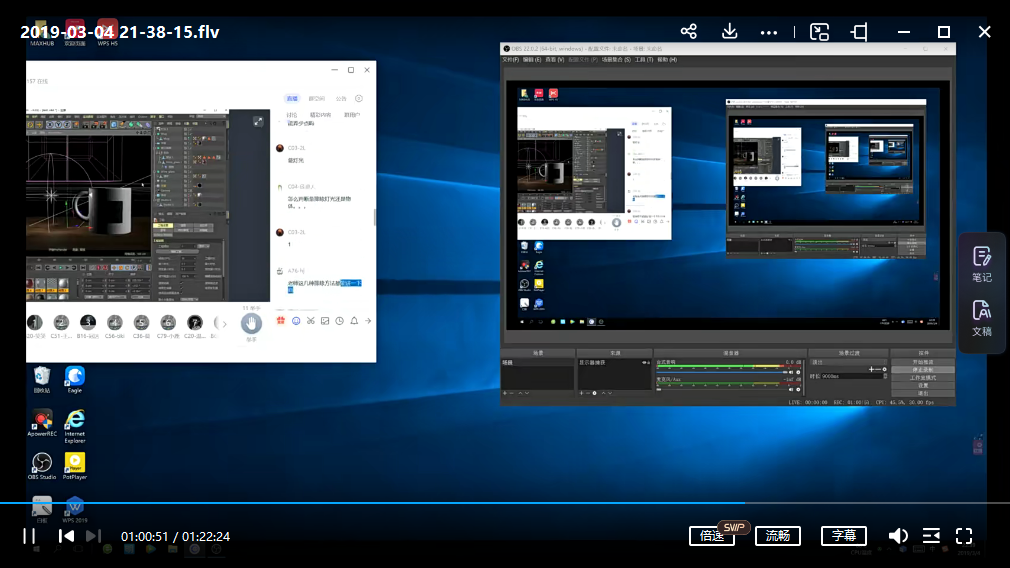Open the 倍速 playback speed menu
1010x568 pixels.
pos(712,536)
